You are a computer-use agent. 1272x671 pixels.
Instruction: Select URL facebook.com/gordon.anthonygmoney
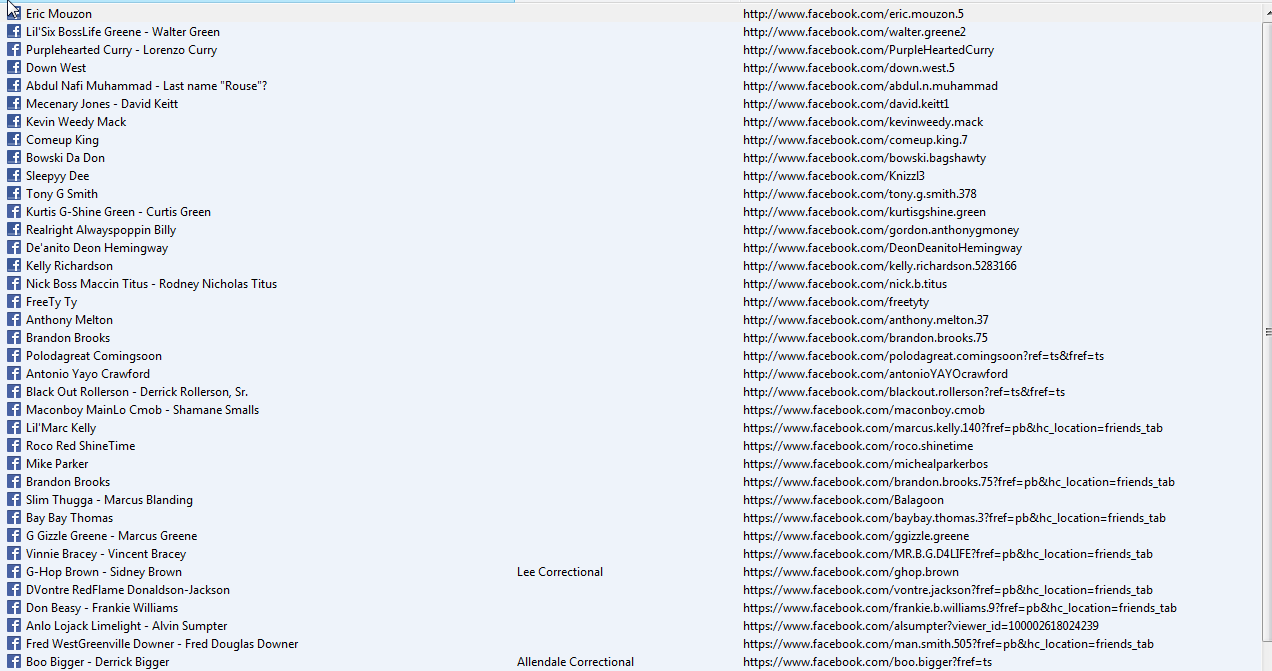[x=881, y=230]
